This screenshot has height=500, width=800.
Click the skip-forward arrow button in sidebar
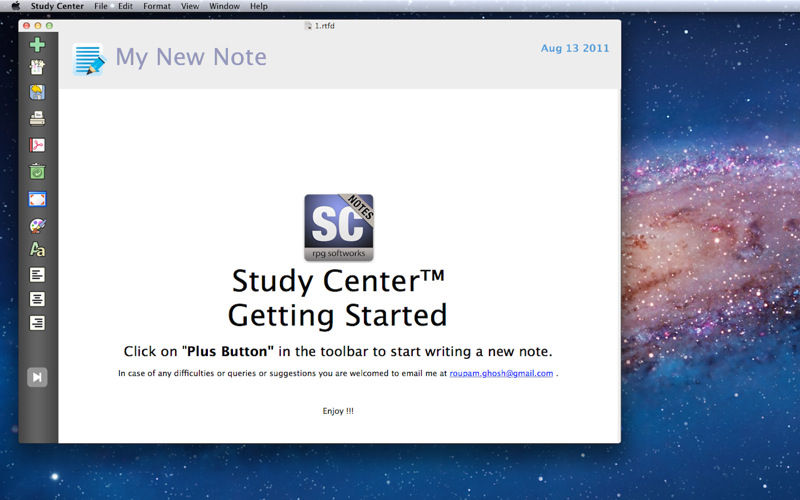click(x=37, y=377)
